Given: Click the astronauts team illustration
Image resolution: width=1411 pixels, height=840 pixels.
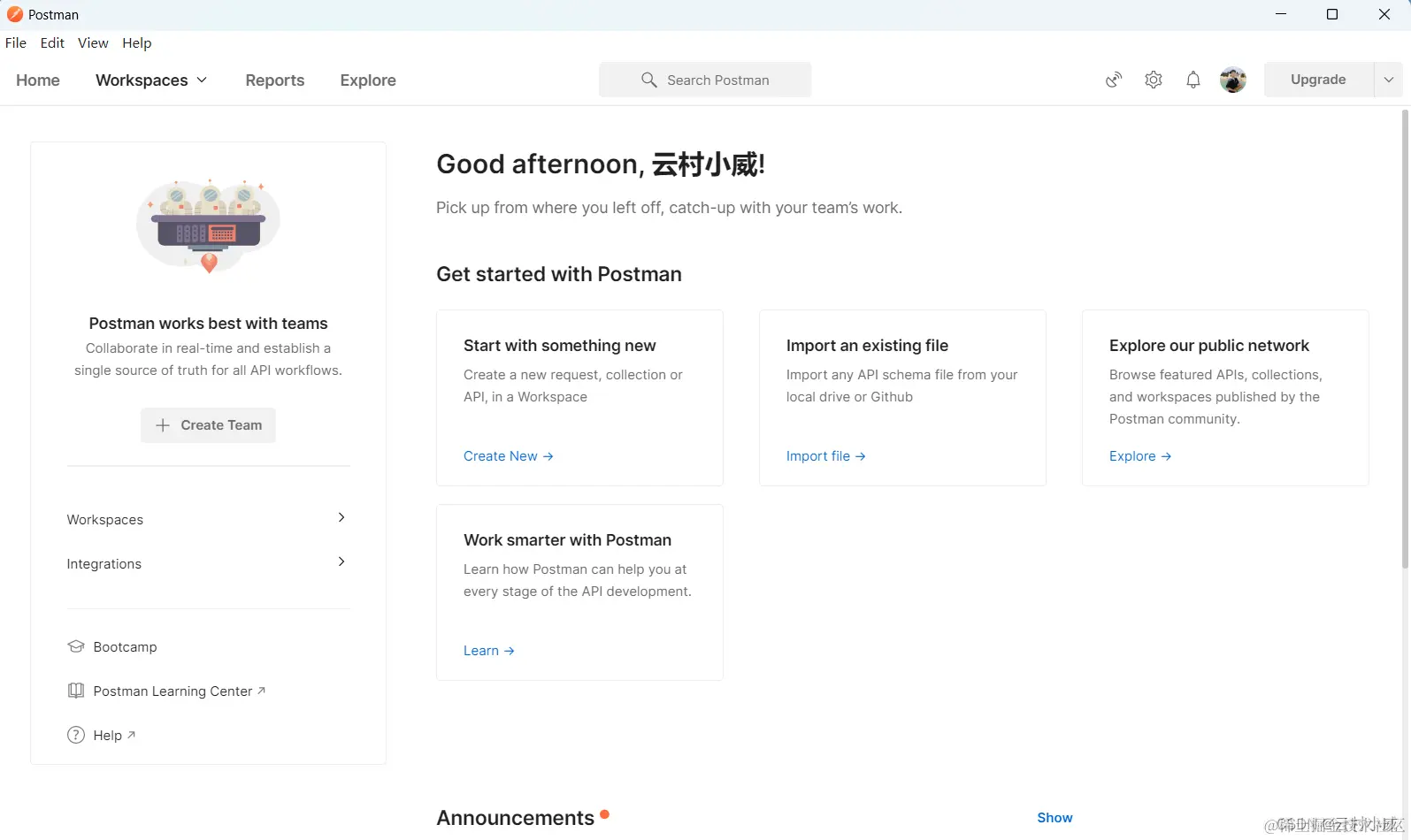Looking at the screenshot, I should [x=208, y=226].
